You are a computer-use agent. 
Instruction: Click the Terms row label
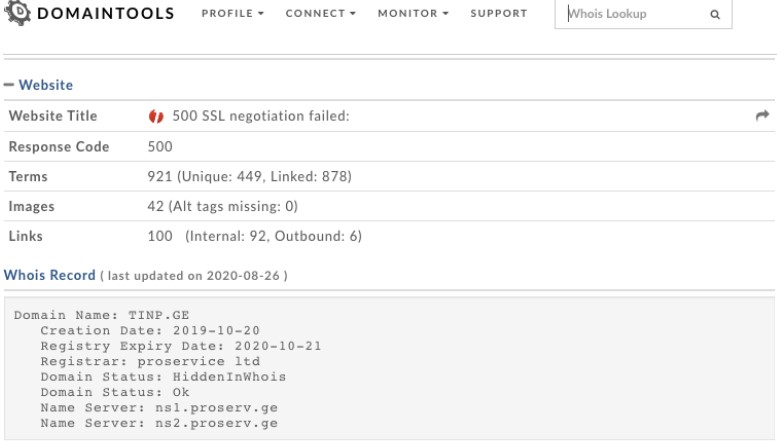click(x=27, y=177)
